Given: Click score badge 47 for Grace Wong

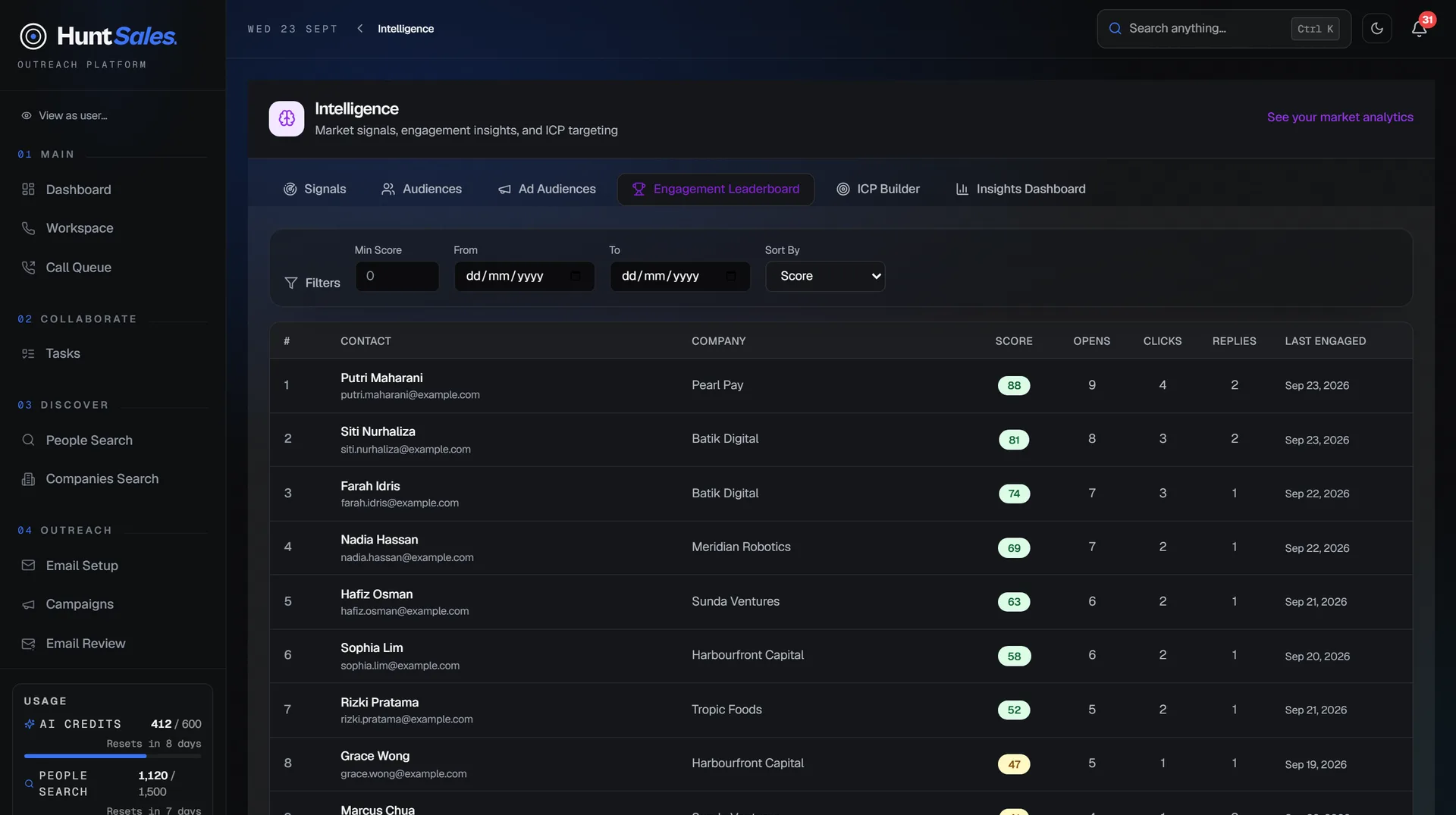Looking at the screenshot, I should click(x=1014, y=764).
